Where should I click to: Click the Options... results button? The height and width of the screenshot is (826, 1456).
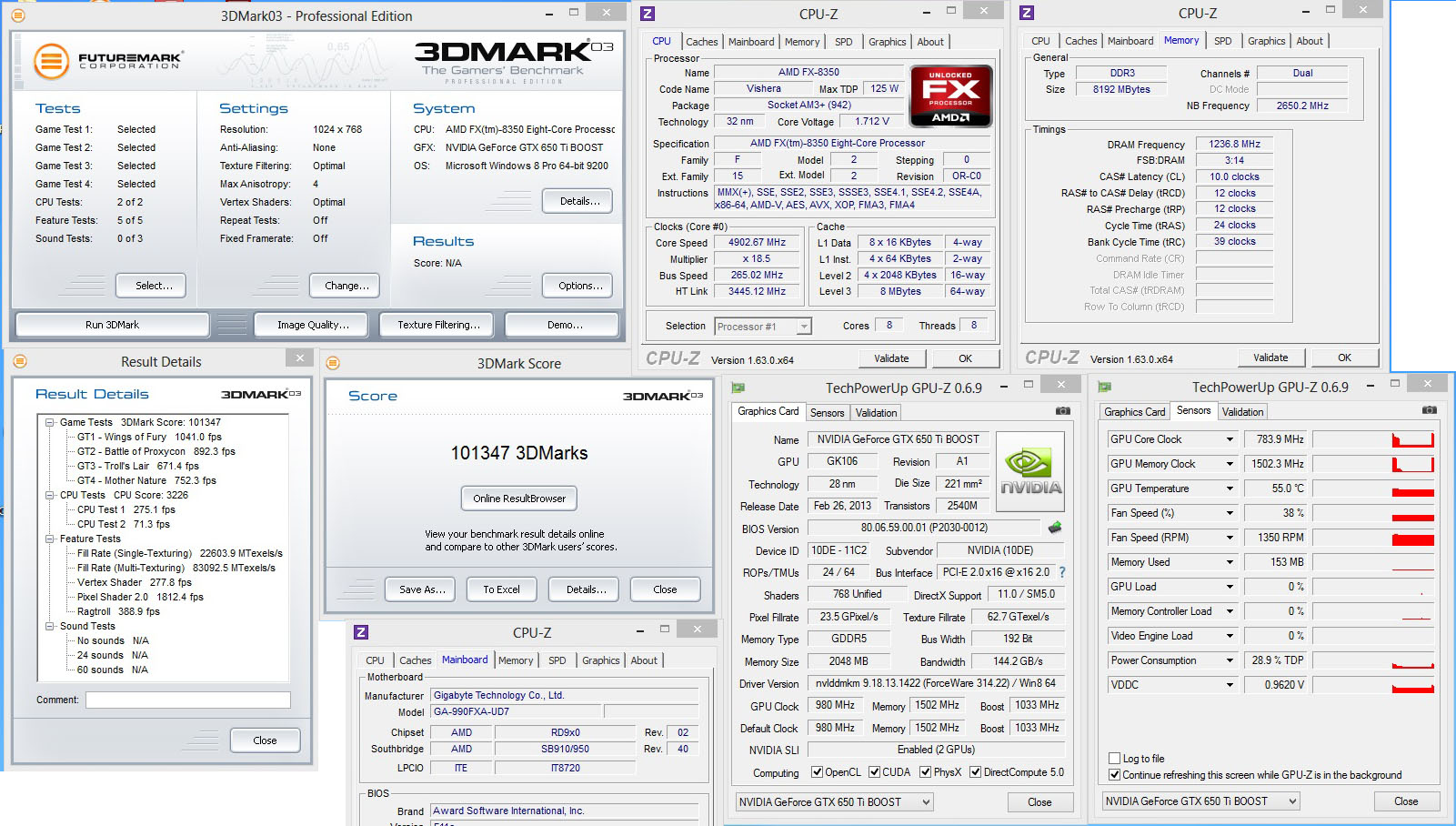click(x=577, y=286)
